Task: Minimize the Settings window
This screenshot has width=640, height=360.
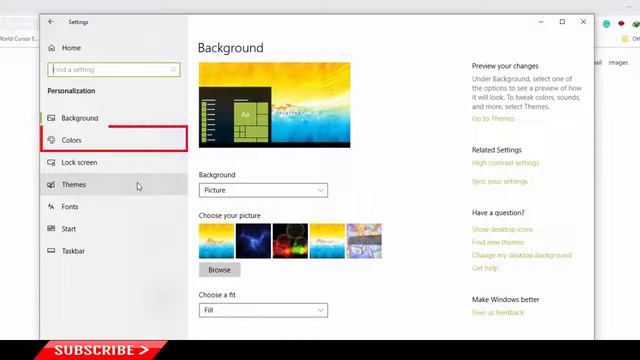Action: (541, 22)
